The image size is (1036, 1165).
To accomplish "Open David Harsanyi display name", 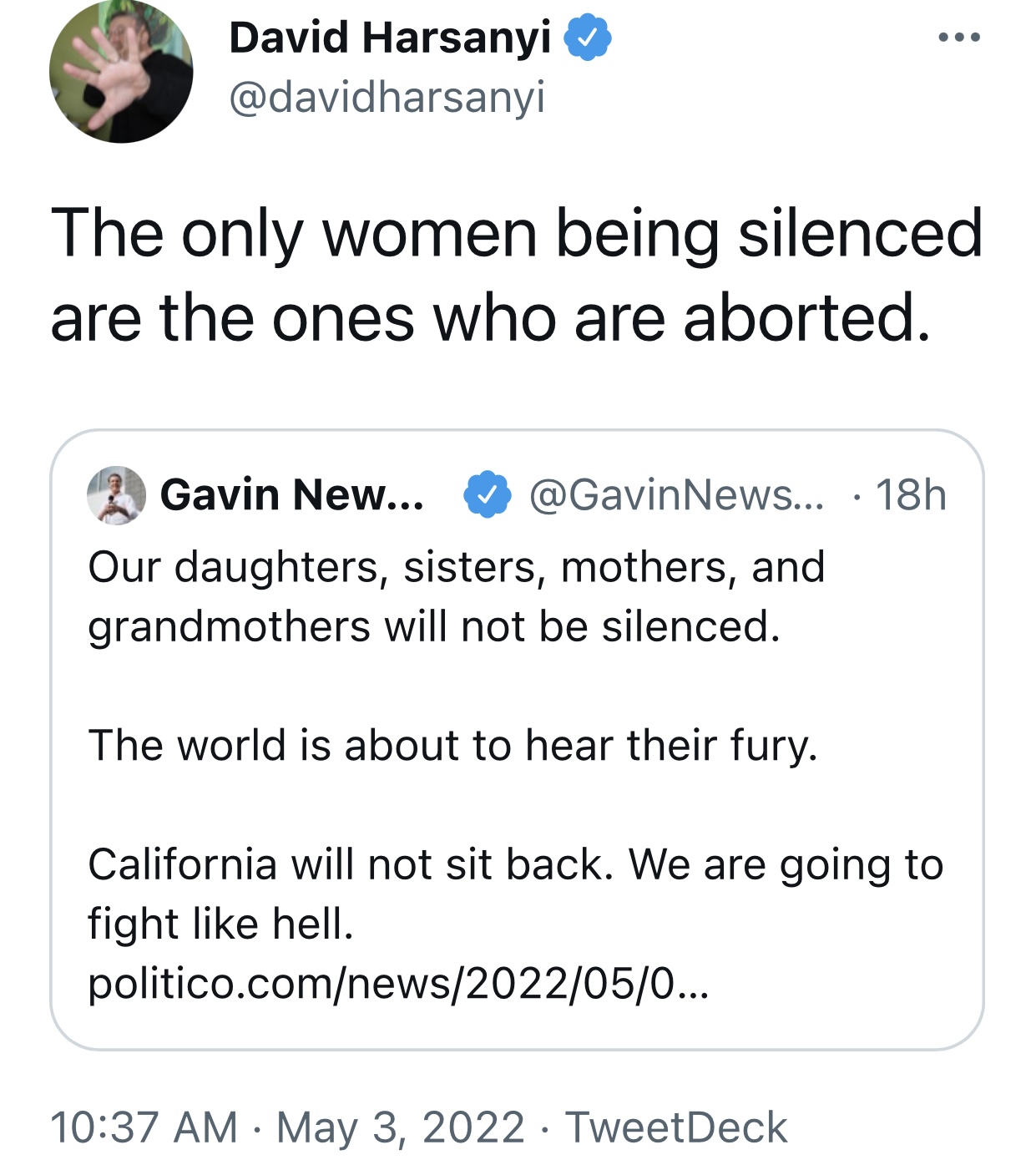I will click(390, 38).
